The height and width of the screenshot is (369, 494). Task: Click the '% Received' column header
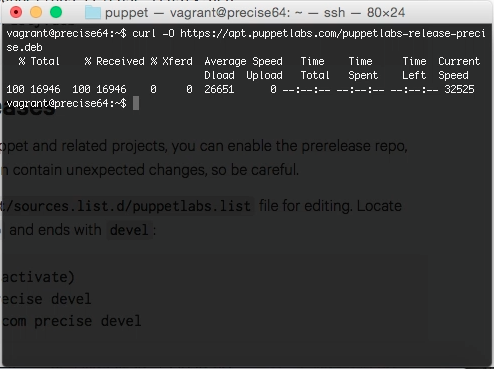click(x=114, y=61)
